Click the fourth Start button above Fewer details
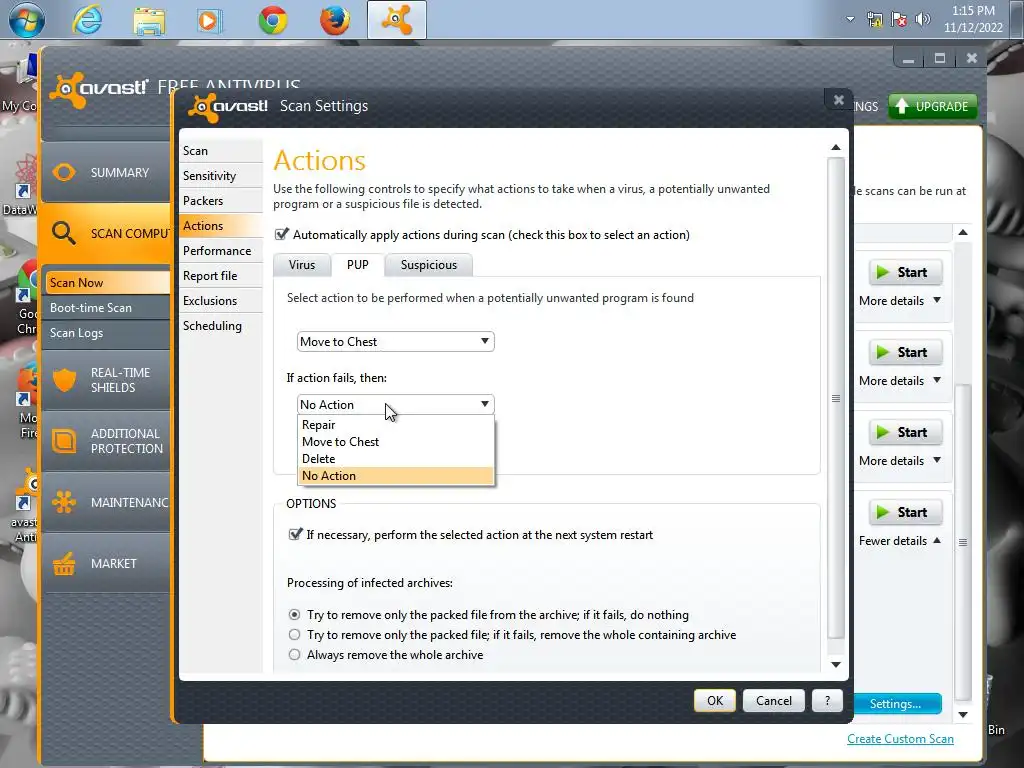This screenshot has height=768, width=1024. tap(905, 512)
